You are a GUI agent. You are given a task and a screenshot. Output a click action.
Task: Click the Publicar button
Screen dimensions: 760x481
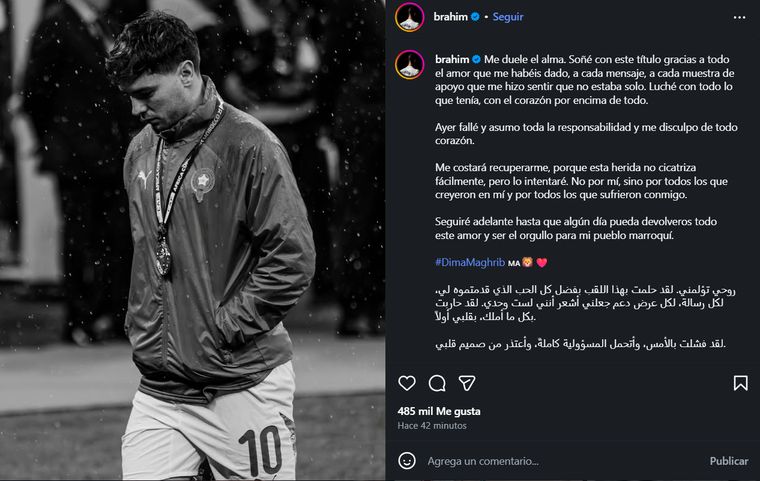[x=729, y=461]
